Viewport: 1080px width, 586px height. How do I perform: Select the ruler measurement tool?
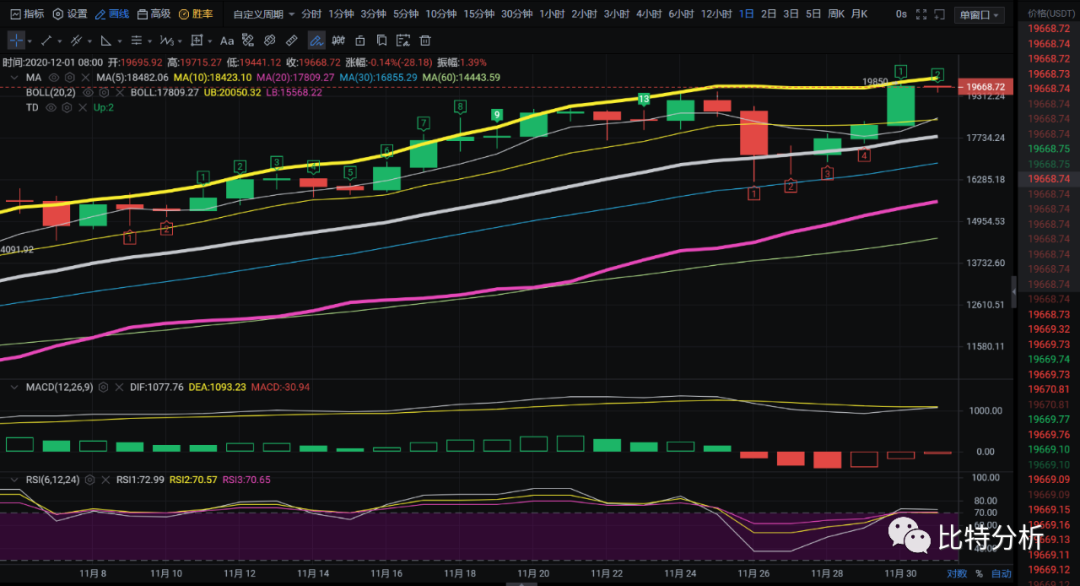click(x=291, y=40)
